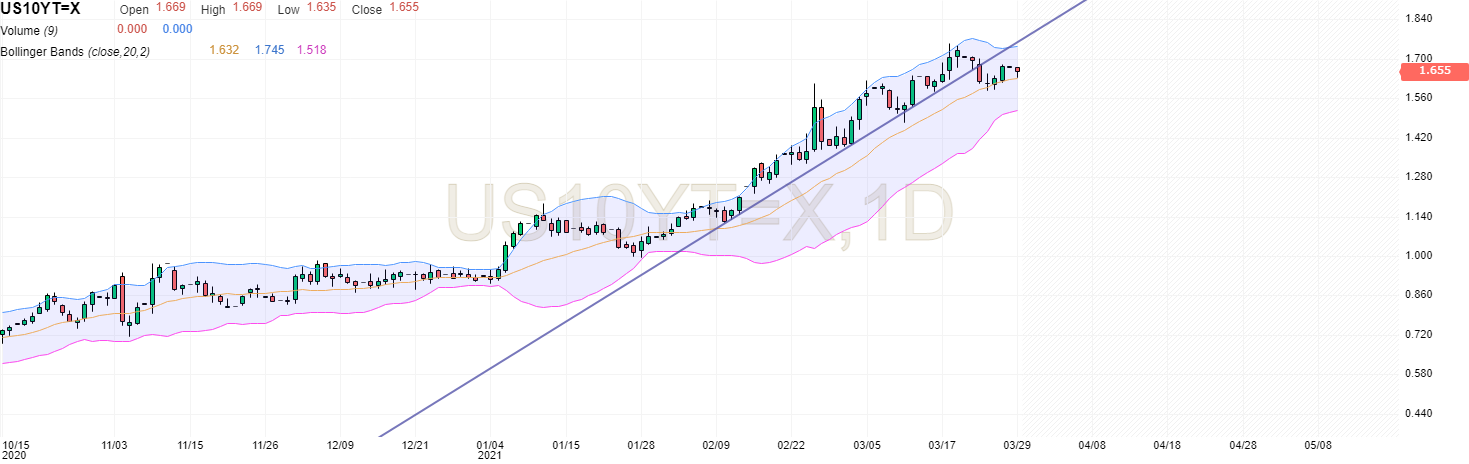Click the 12/21 date on time axis
The height and width of the screenshot is (464, 1469).
415,444
